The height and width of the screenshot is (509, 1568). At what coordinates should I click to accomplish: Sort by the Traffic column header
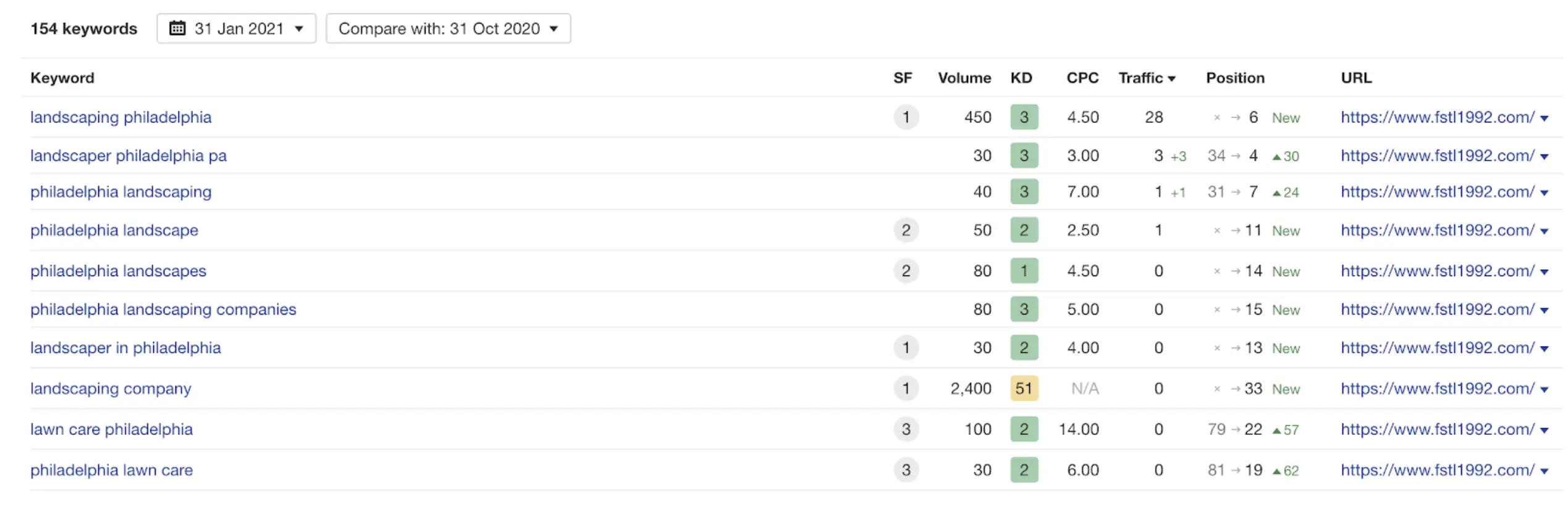[1147, 78]
